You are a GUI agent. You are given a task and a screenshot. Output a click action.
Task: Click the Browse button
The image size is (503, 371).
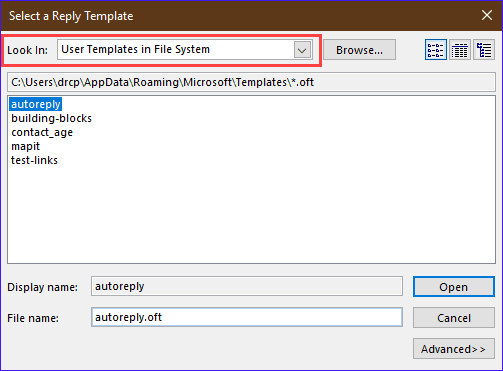(359, 50)
